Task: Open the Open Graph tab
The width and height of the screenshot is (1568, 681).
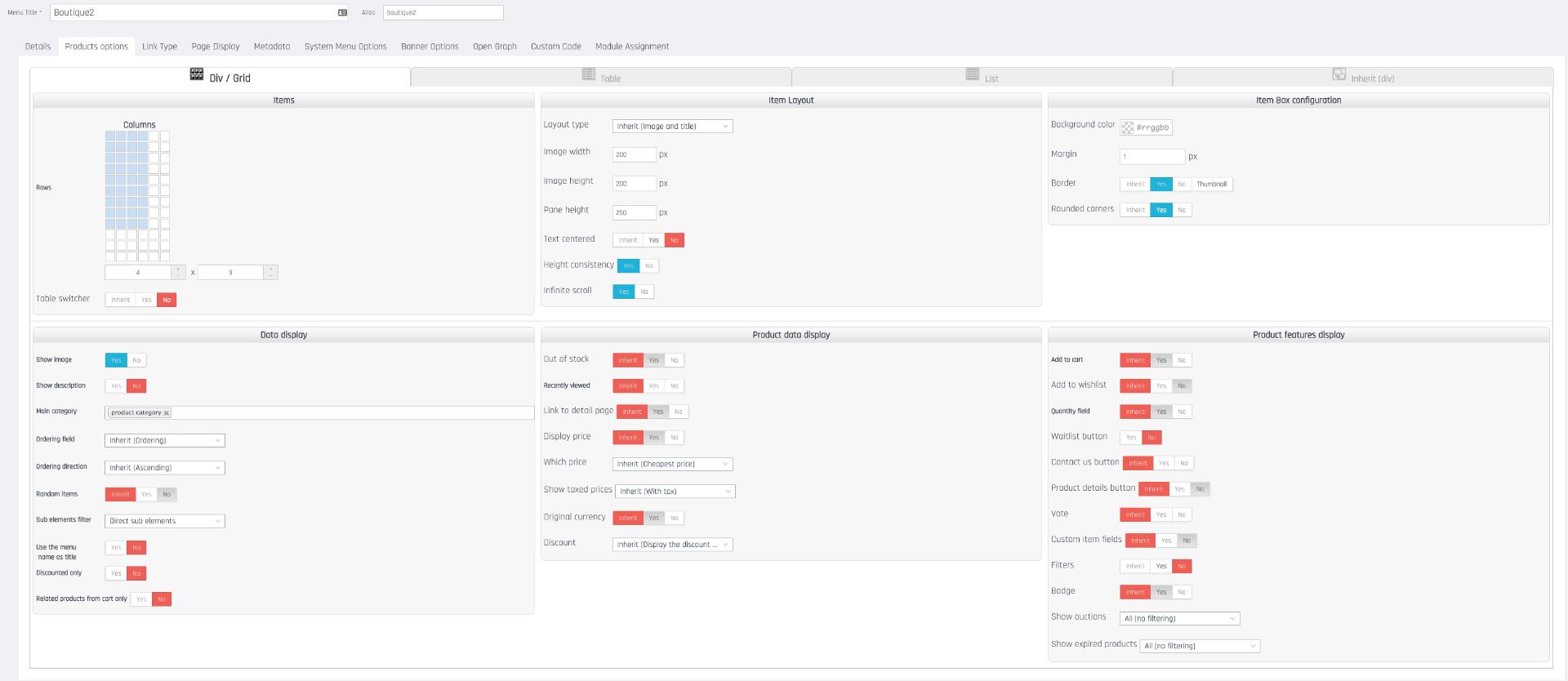Action: point(495,47)
